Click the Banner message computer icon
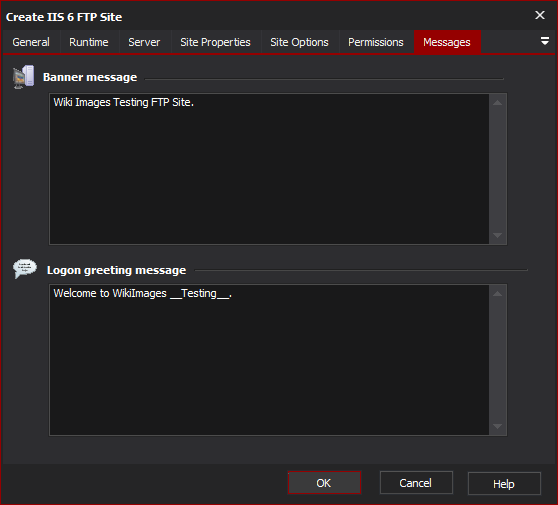Viewport: 558px width, 505px height. click(x=23, y=77)
